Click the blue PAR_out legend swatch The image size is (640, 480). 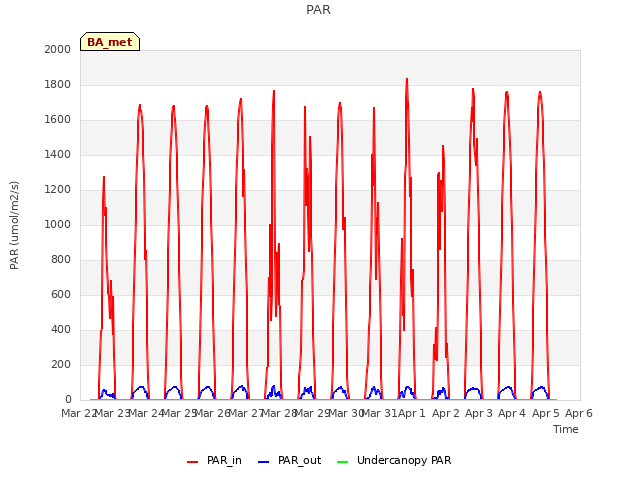click(264, 462)
